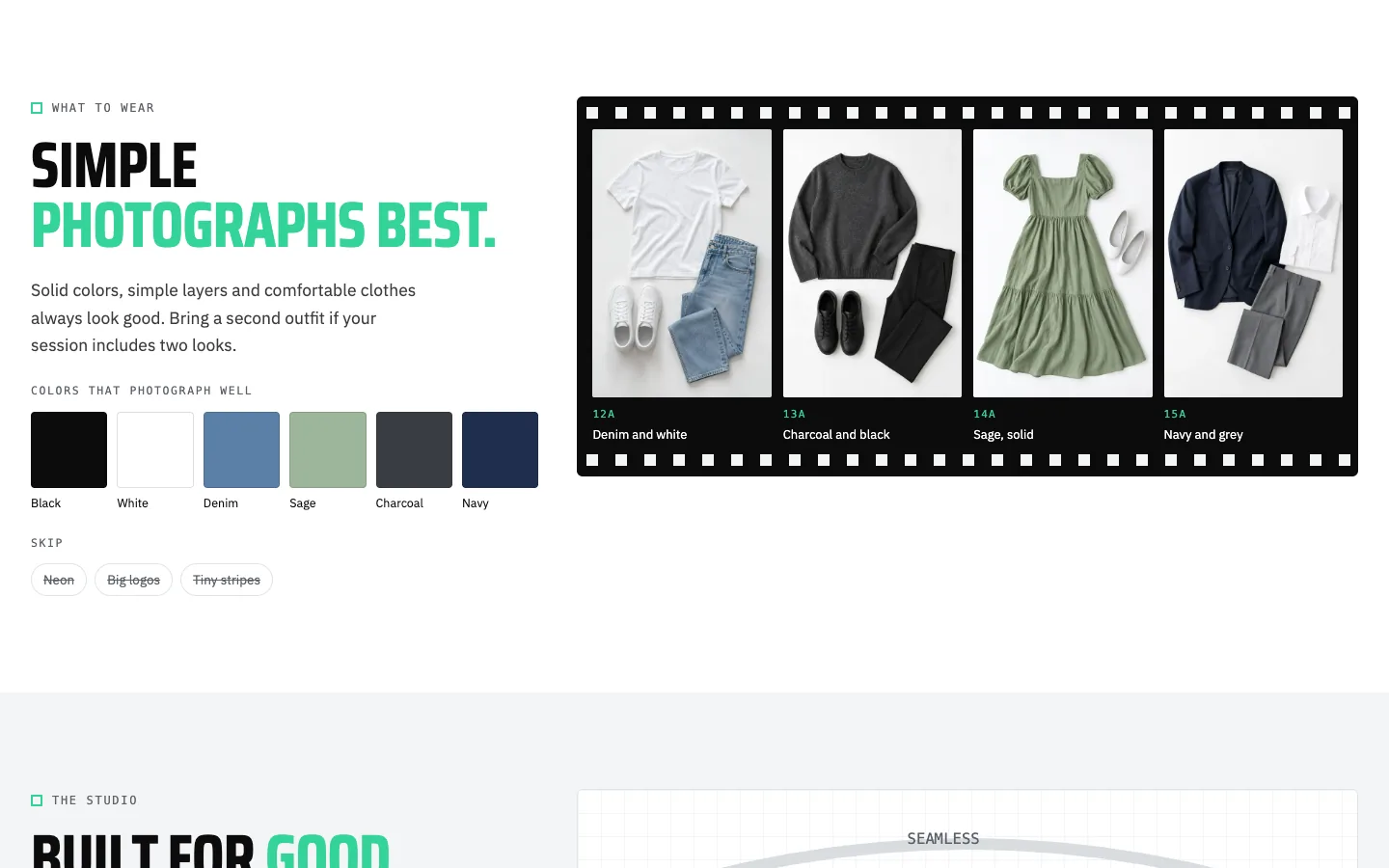The height and width of the screenshot is (868, 1389).
Task: Click the Big logos skip tag
Action: (133, 580)
